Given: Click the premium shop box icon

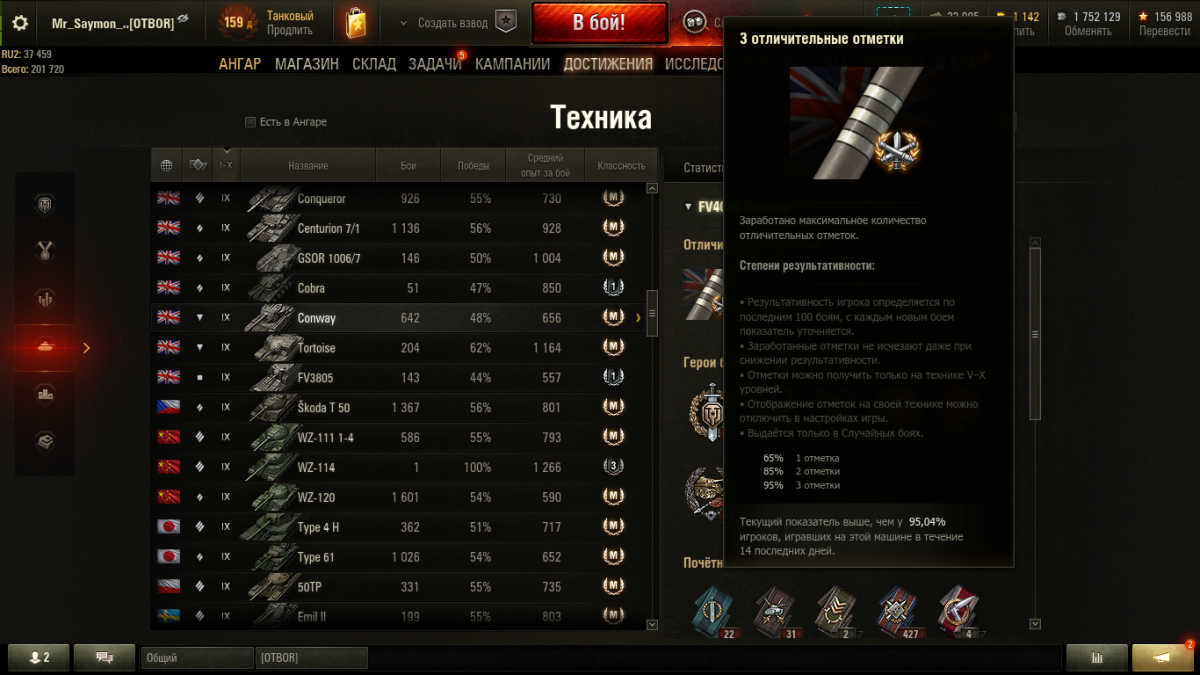Looking at the screenshot, I should 356,22.
